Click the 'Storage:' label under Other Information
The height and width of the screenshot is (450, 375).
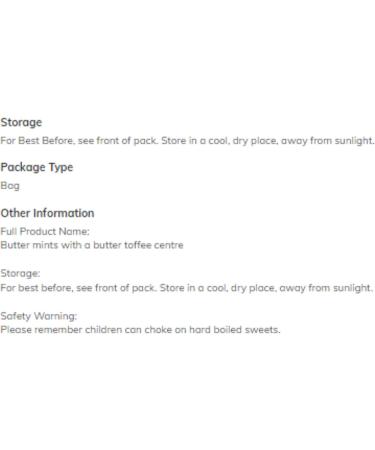click(x=20, y=274)
